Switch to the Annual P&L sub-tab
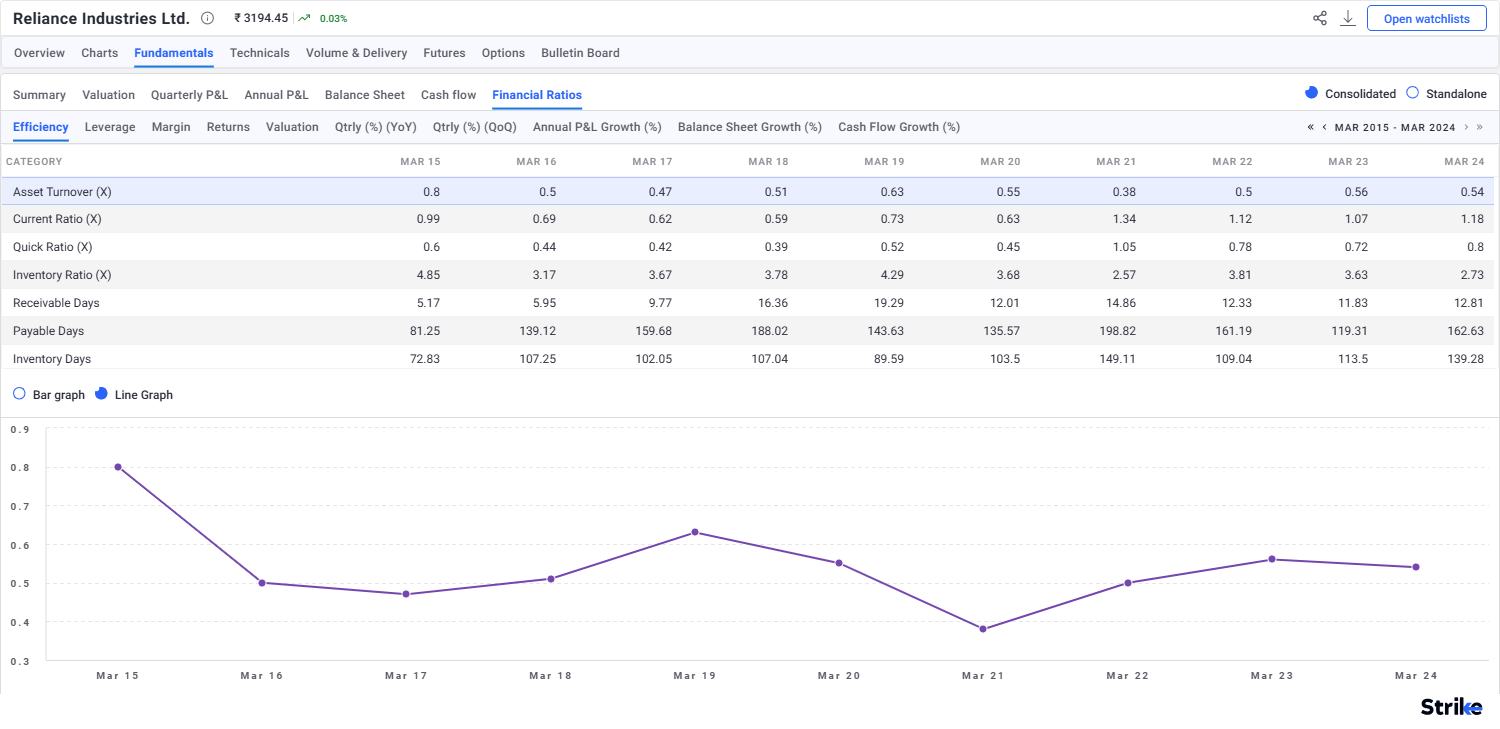 (276, 95)
